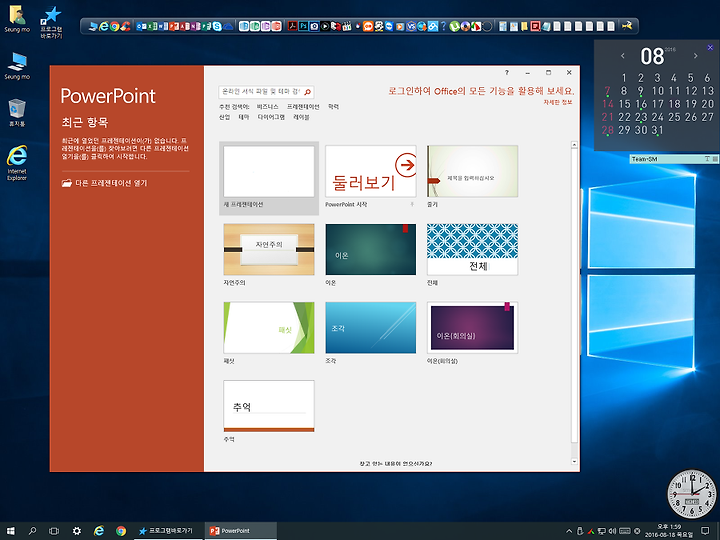Select the 자연주의 template
The image size is (720, 540).
pyautogui.click(x=269, y=250)
